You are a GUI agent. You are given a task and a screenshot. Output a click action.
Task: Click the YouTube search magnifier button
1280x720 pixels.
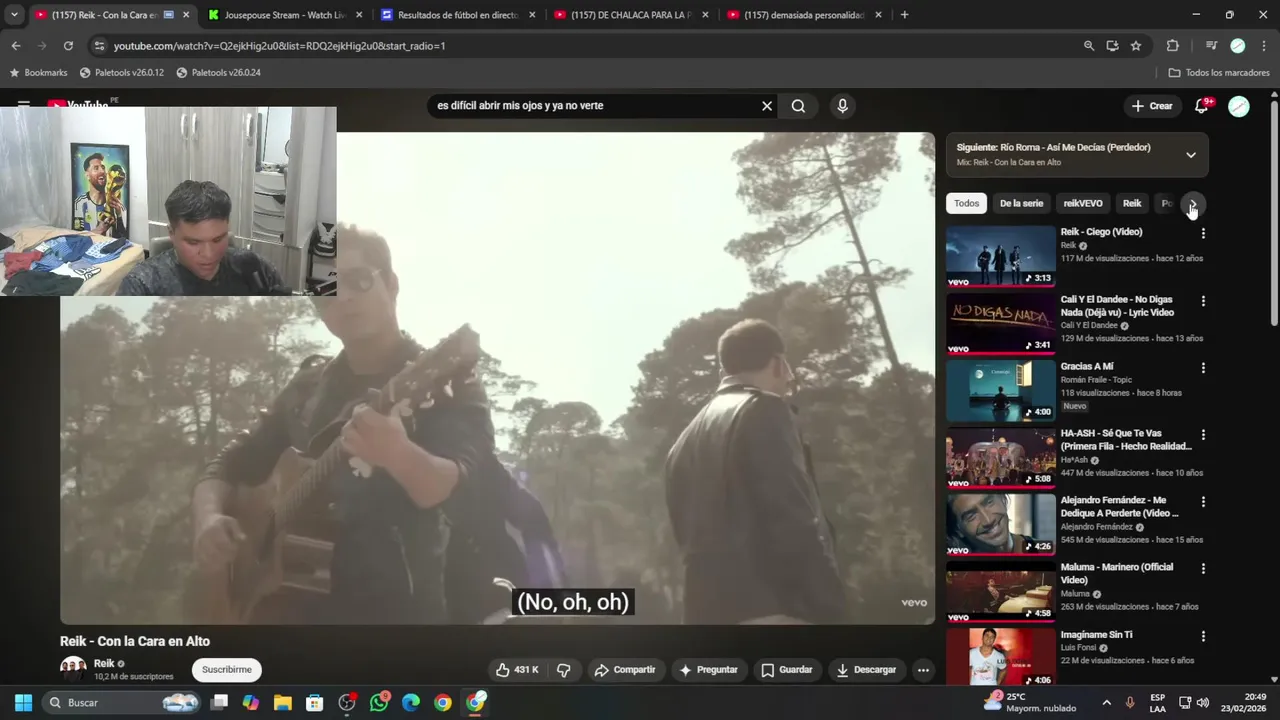pyautogui.click(x=798, y=106)
